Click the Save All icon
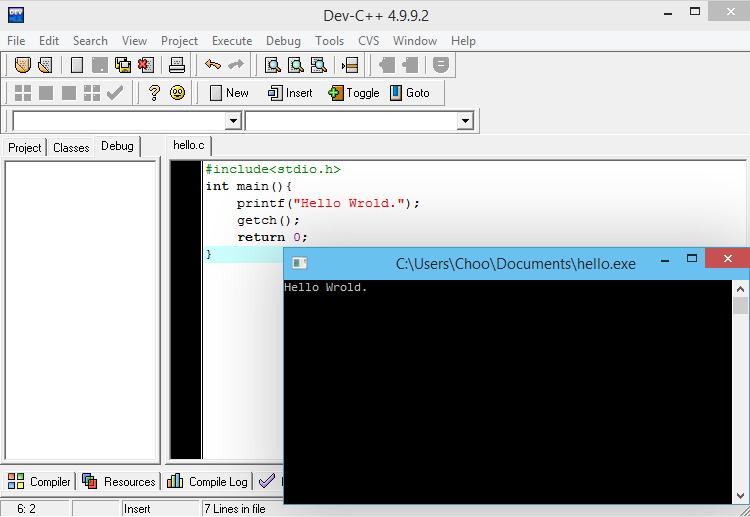This screenshot has height=517, width=750. (x=123, y=65)
